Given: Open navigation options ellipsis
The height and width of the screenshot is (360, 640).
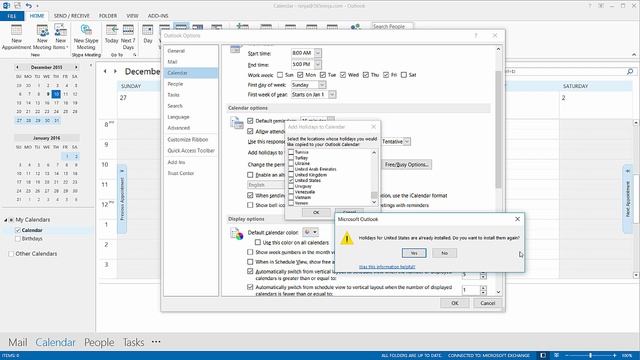Looking at the screenshot, I should point(156,342).
